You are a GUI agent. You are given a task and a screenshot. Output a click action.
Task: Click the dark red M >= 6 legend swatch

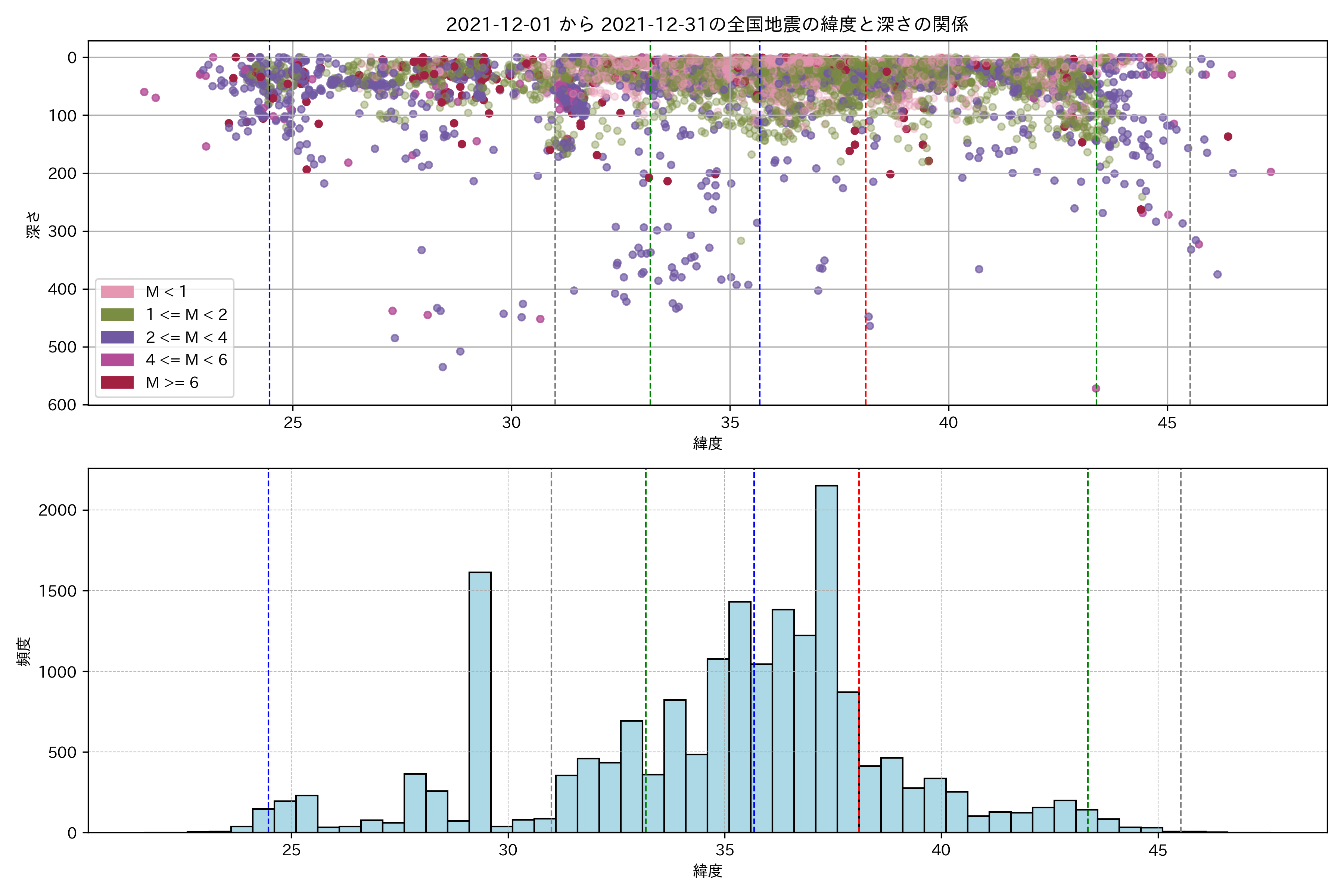(117, 382)
